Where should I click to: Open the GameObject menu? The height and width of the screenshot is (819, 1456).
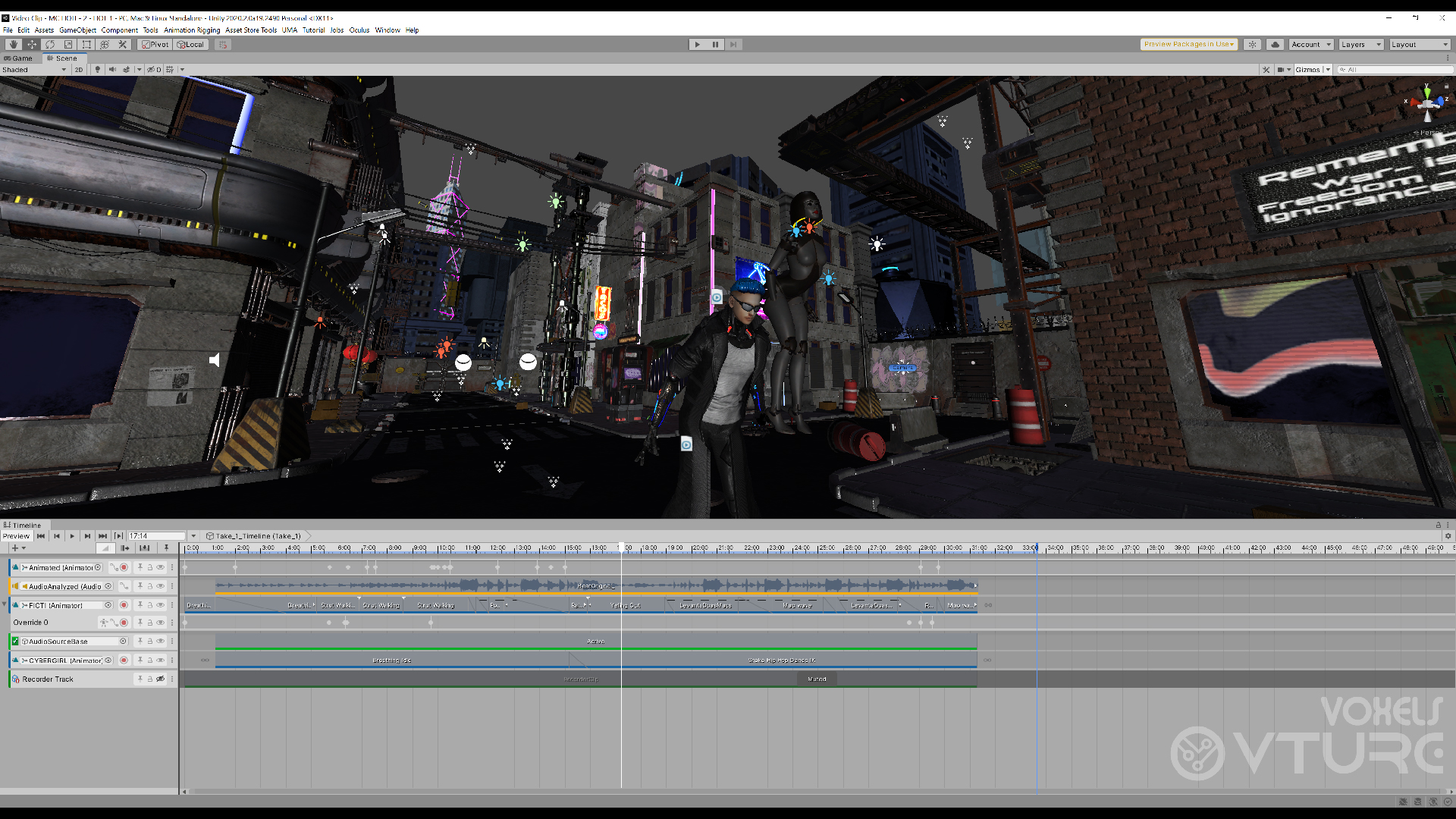[77, 30]
